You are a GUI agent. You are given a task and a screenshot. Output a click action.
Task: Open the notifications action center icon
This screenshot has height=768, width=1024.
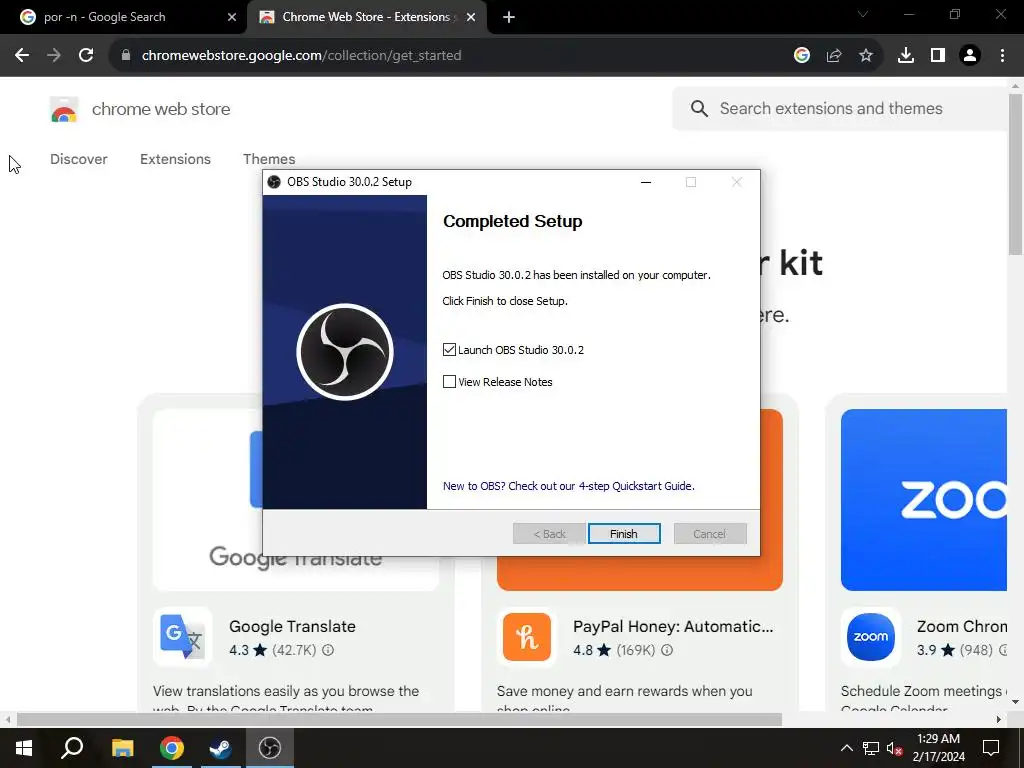[x=991, y=748]
